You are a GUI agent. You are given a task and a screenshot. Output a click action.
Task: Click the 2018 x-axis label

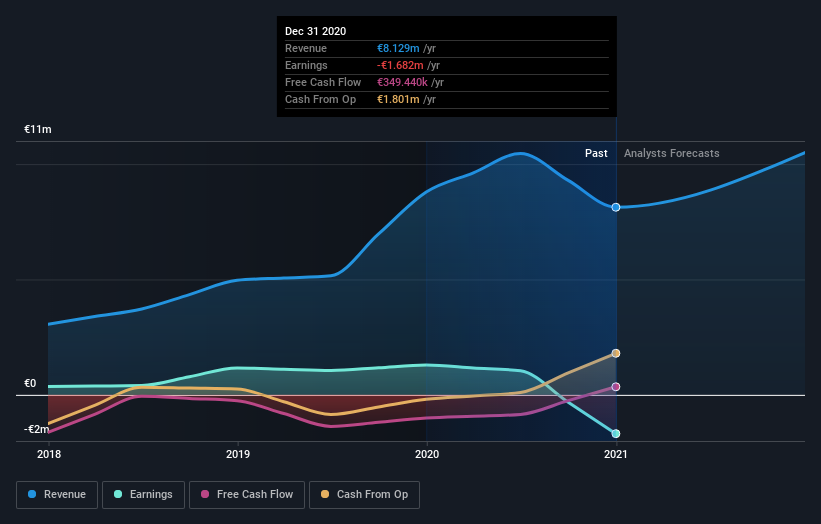[x=49, y=454]
